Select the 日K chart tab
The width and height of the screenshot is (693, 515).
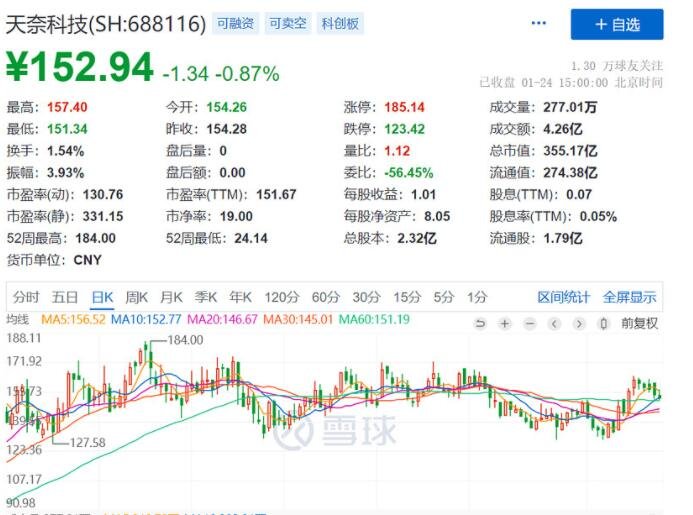click(103, 297)
